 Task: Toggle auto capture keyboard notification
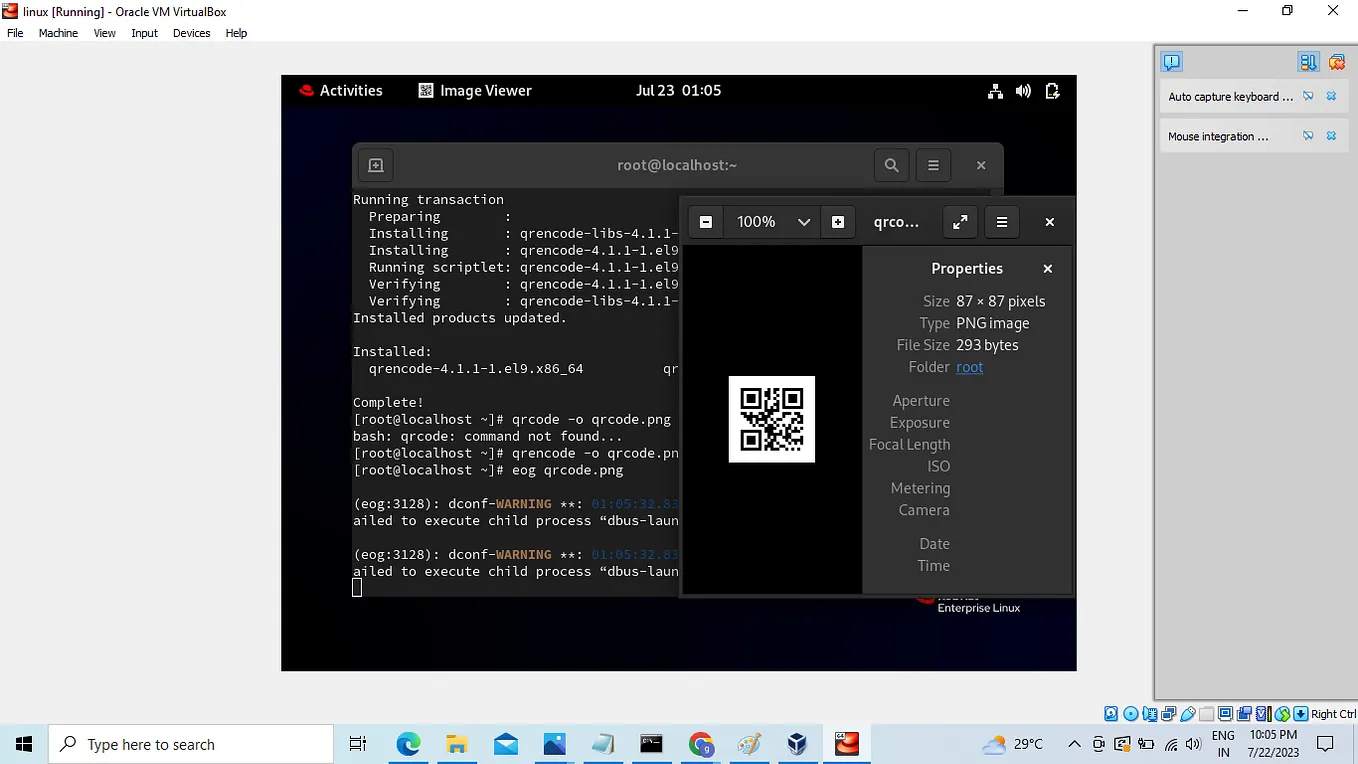pyautogui.click(x=1309, y=96)
